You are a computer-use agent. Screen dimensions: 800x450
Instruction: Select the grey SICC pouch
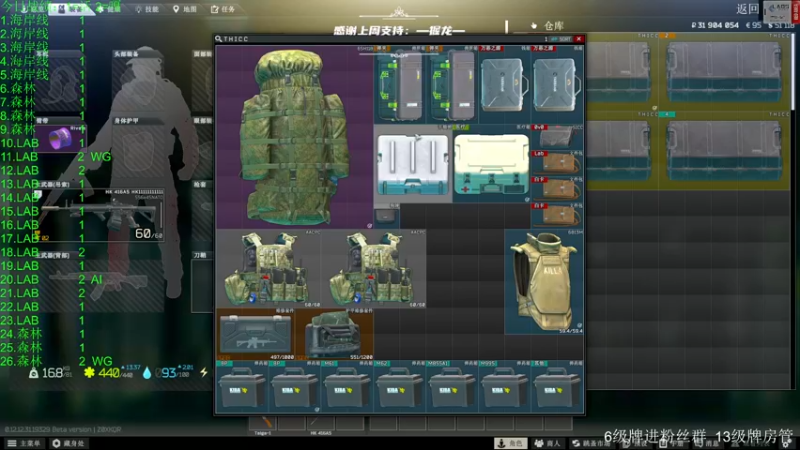[x=557, y=137]
